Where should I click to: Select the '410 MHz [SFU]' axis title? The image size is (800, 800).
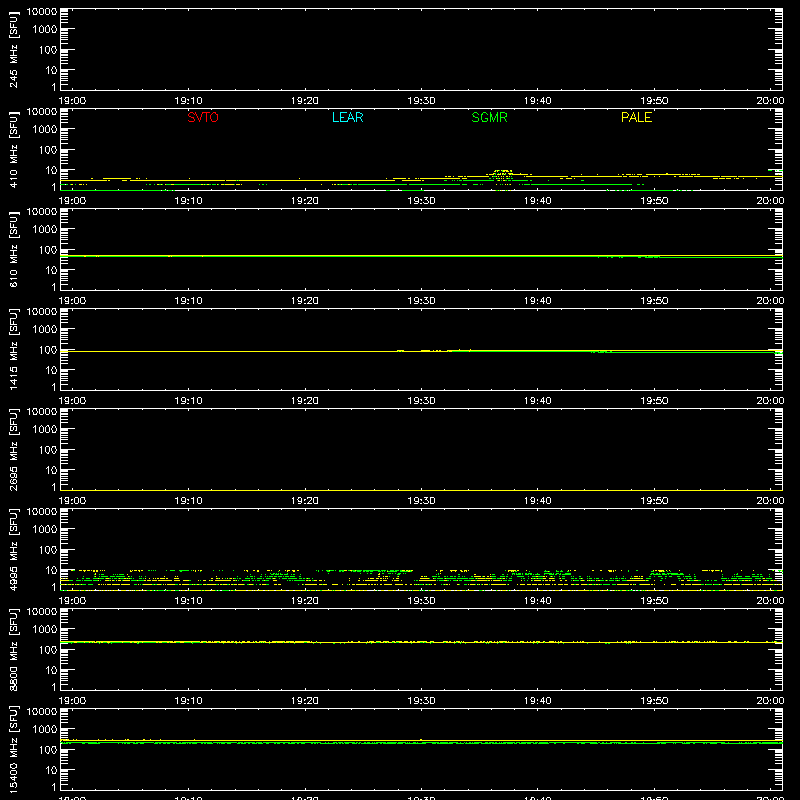click(13, 149)
